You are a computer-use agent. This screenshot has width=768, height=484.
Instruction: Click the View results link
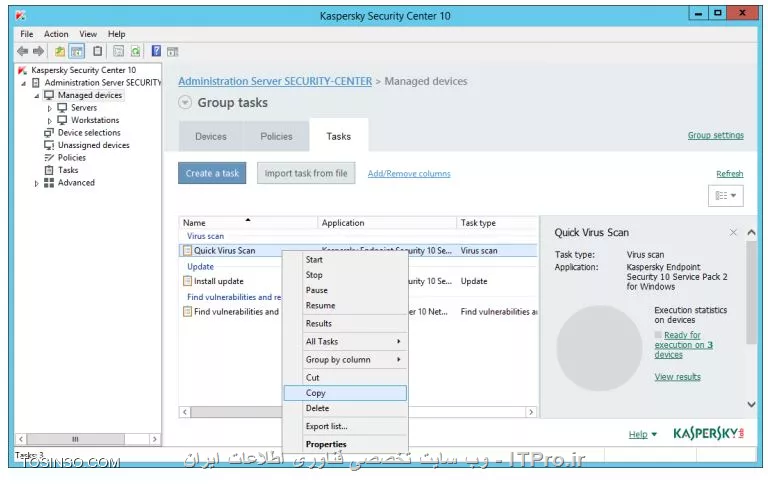[677, 377]
